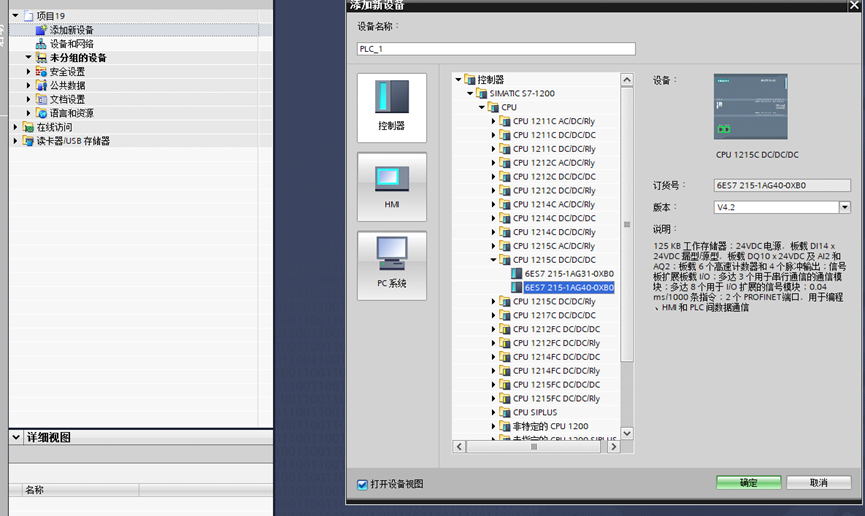Expand the CPU 1212C DC/DC/DC node
This screenshot has width=865, height=516.
pyautogui.click(x=493, y=177)
